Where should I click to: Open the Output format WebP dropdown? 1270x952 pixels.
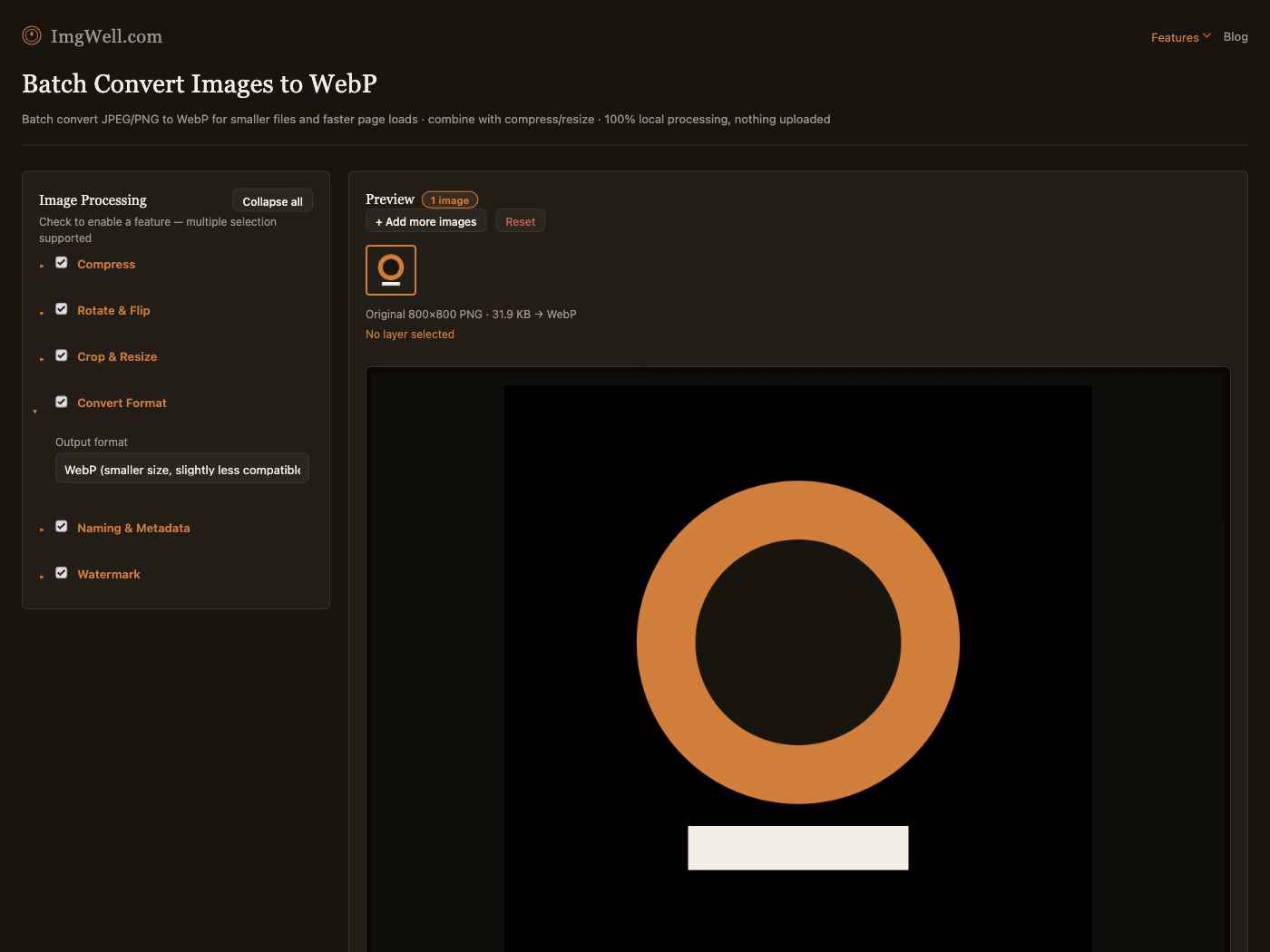tap(182, 469)
